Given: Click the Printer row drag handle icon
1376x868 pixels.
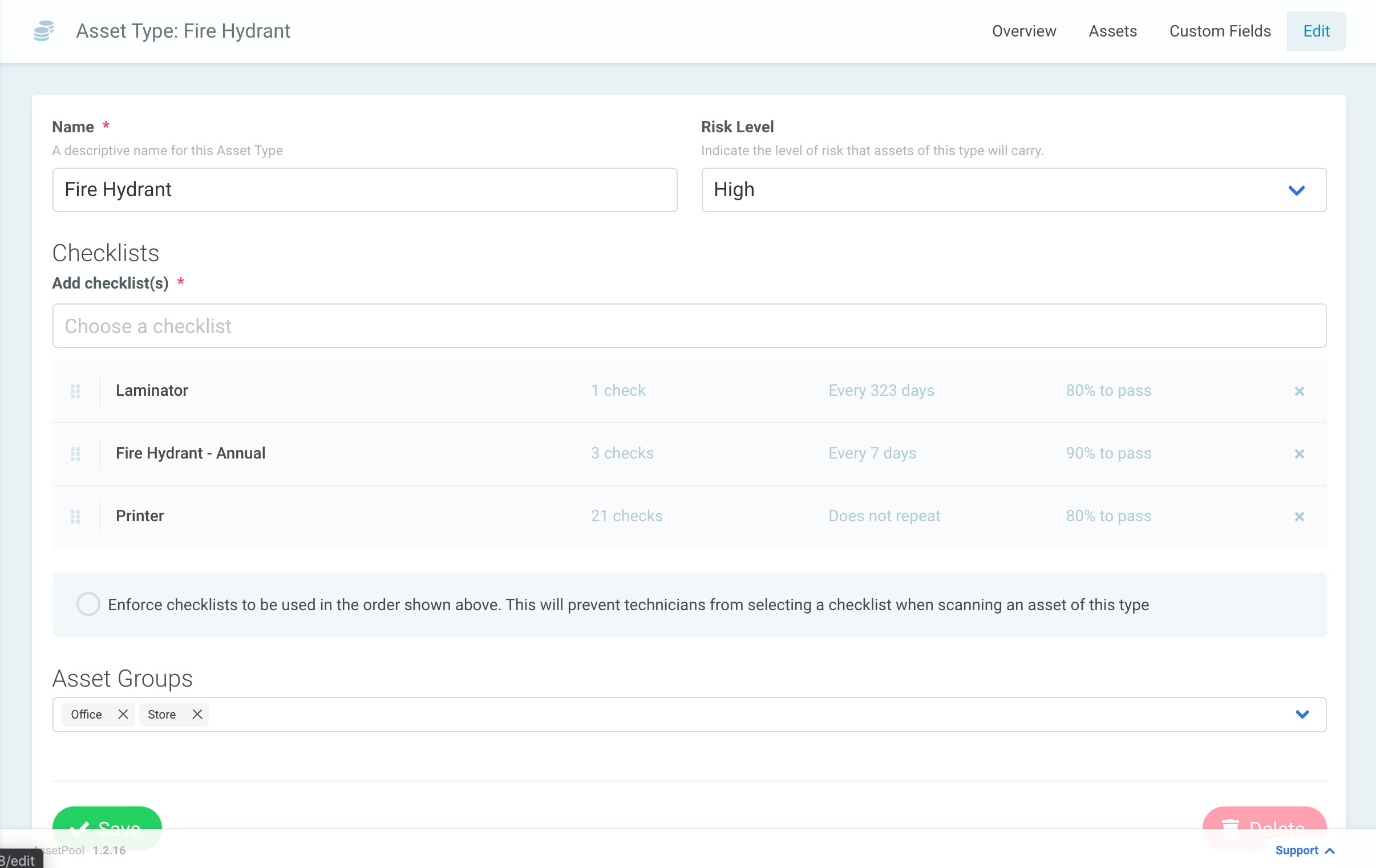Looking at the screenshot, I should point(75,517).
